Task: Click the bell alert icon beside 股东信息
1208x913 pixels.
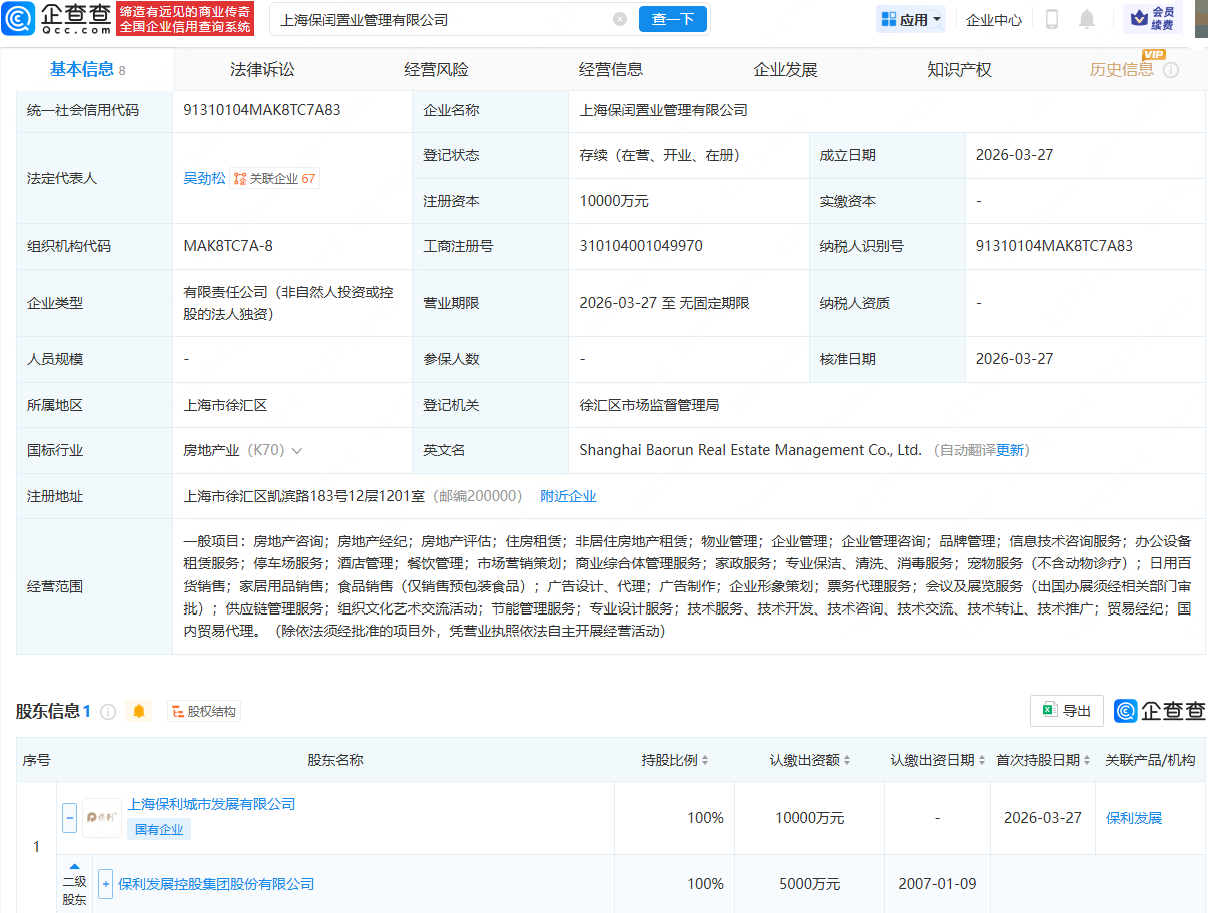Action: pos(140,711)
